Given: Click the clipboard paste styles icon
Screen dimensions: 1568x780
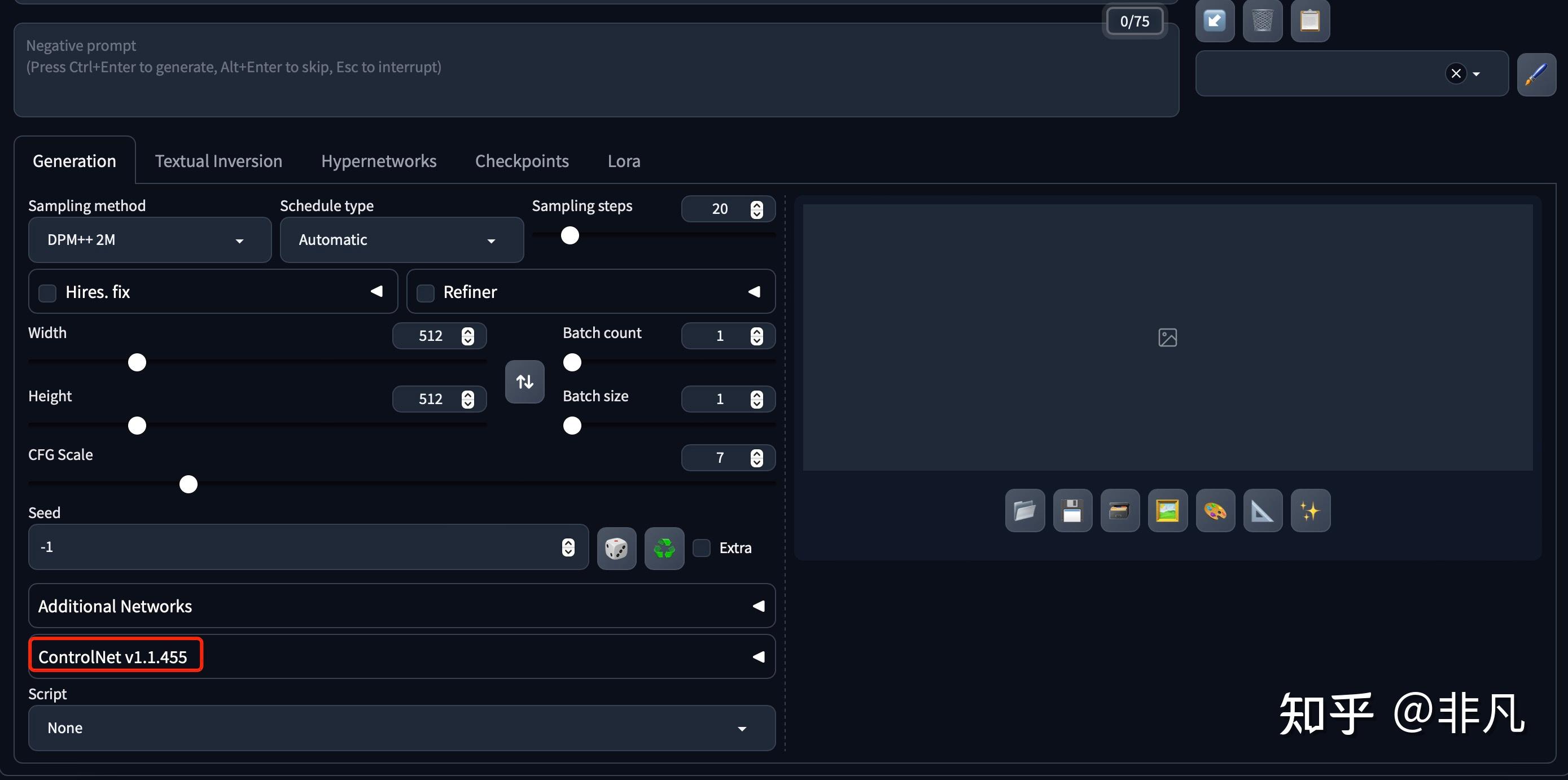Looking at the screenshot, I should (1309, 21).
